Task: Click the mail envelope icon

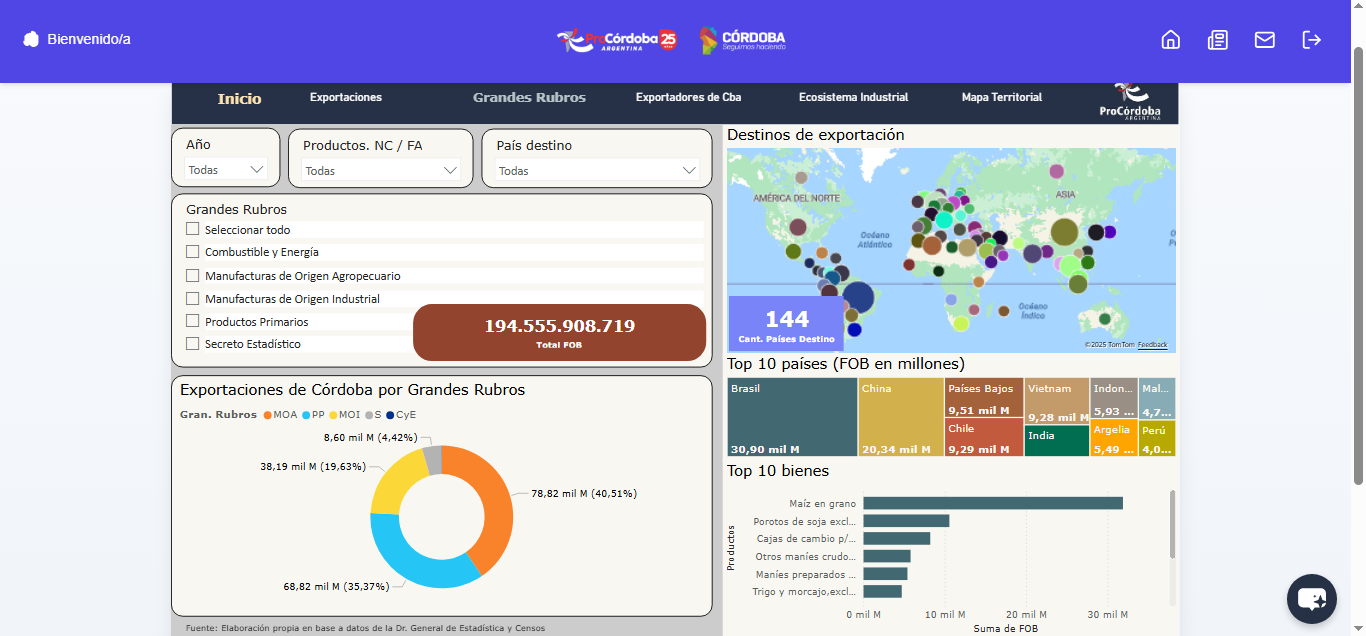Action: click(1264, 39)
